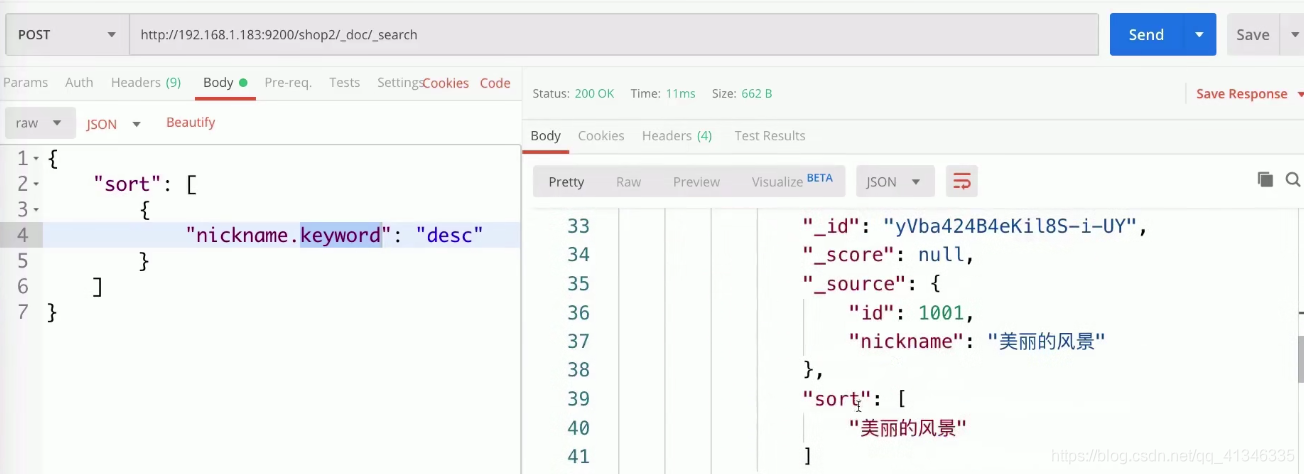The height and width of the screenshot is (474, 1304).
Task: Select the request Body tab
Action: click(225, 82)
